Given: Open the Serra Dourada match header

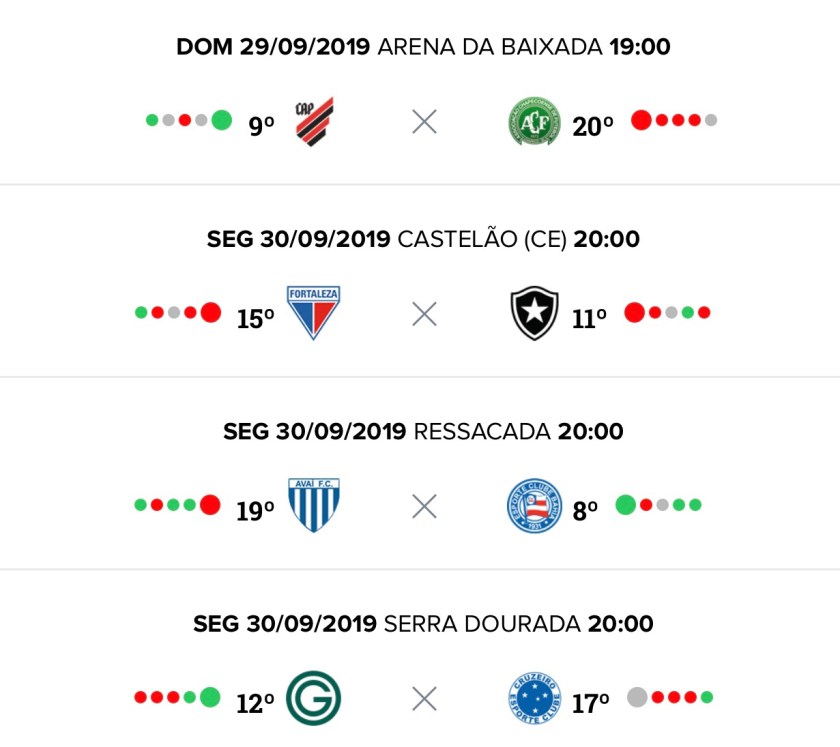Looking at the screenshot, I should point(423,624).
